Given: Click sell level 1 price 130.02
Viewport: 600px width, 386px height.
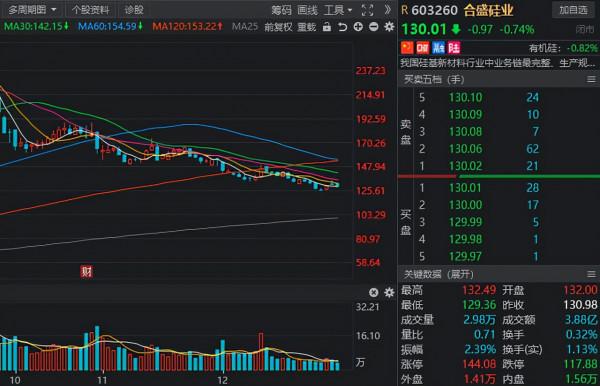Looking at the screenshot, I should pos(465,166).
